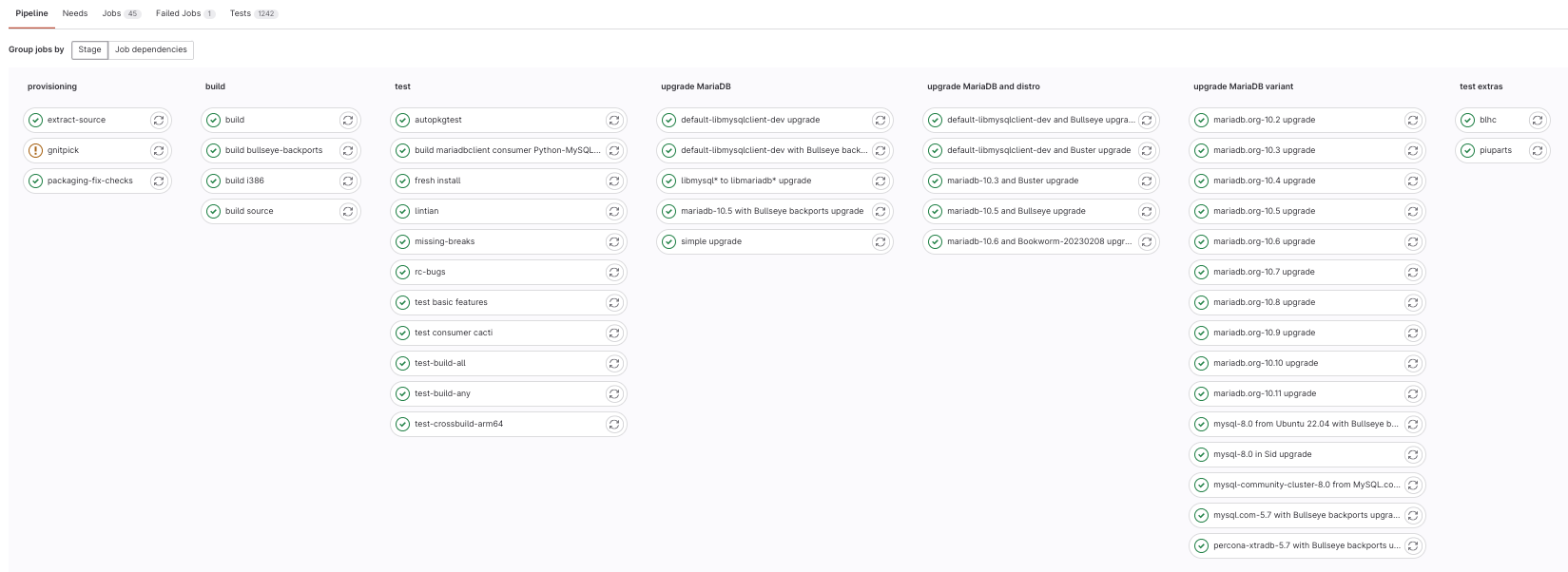Group jobs by Stage
This screenshot has height=572, width=1568.
click(89, 49)
